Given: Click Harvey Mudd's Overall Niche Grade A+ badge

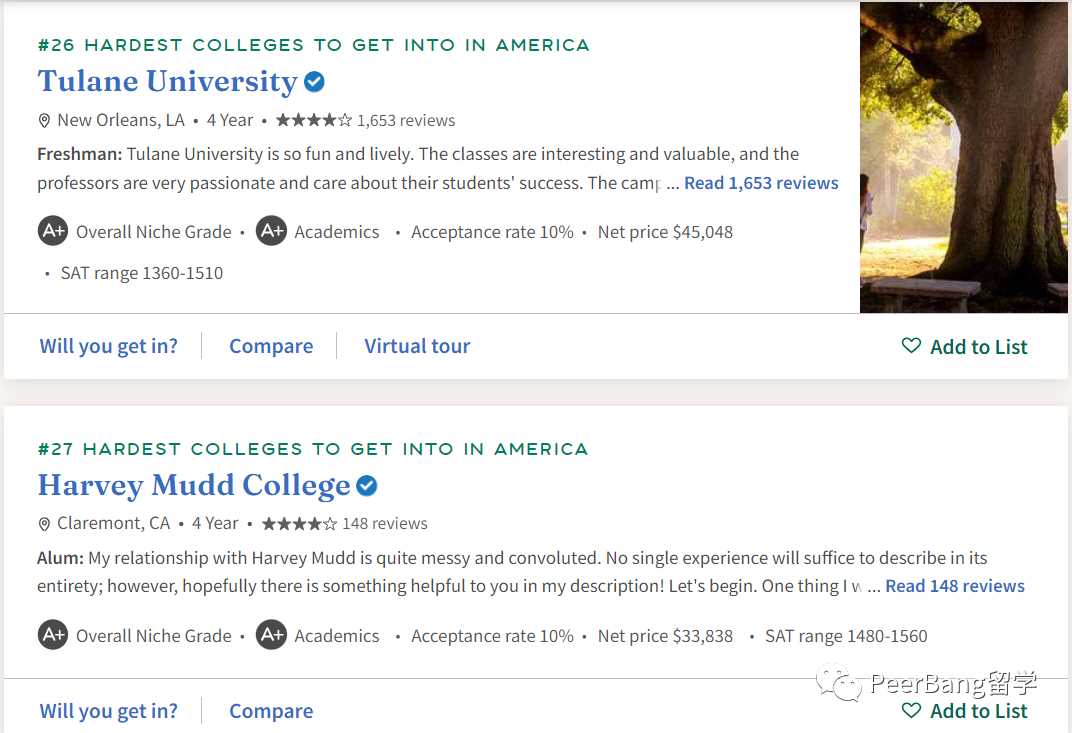Looking at the screenshot, I should 53,635.
